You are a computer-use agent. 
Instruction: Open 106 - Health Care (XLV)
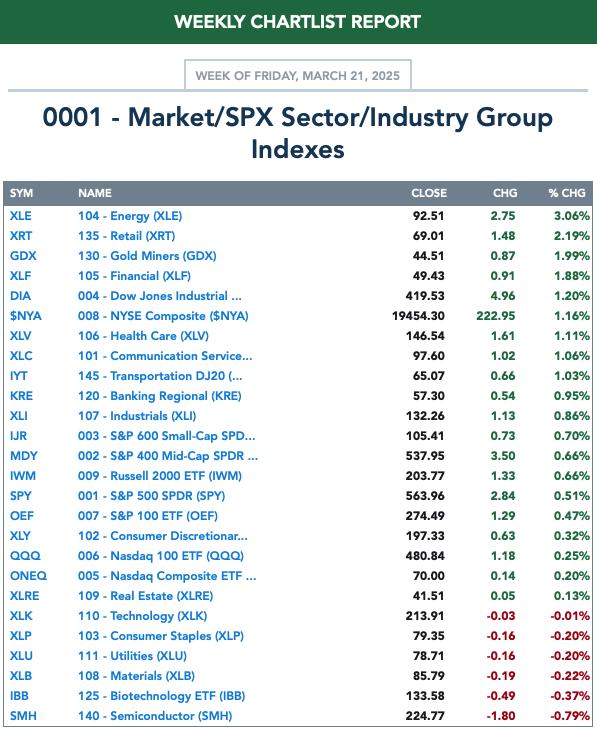point(143,336)
